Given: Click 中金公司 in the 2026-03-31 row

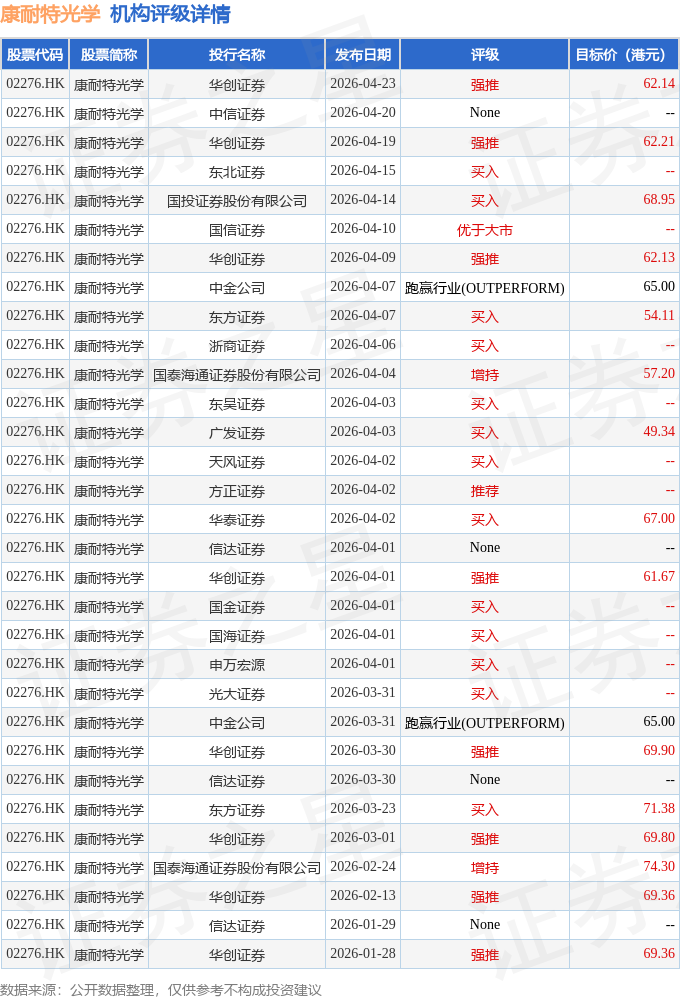Looking at the screenshot, I should coord(236,722).
